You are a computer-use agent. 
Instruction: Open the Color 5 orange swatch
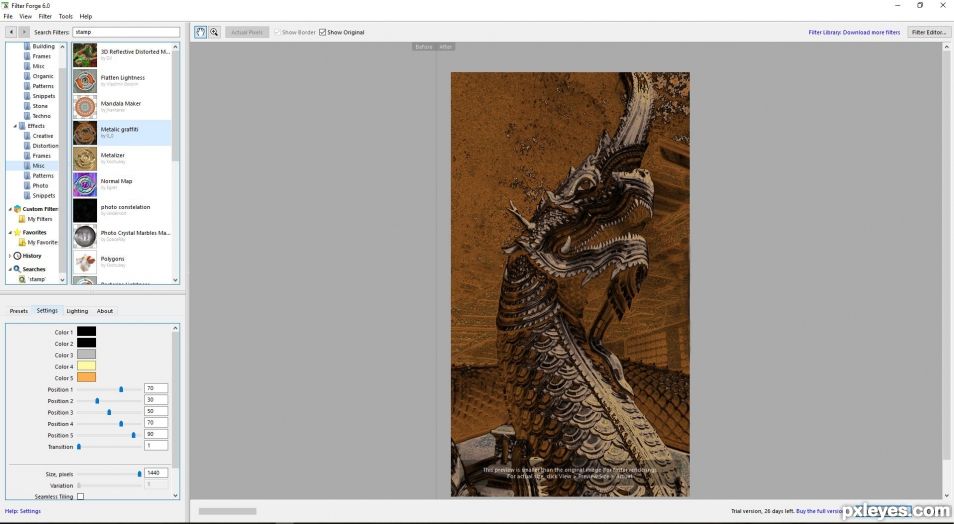pyautogui.click(x=86, y=377)
